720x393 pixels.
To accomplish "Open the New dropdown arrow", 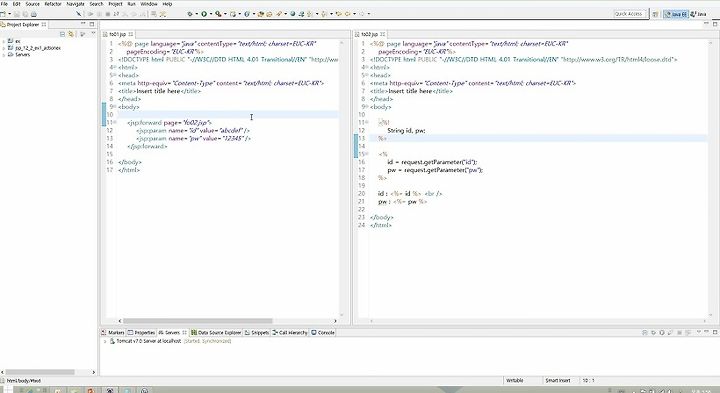I will (x=10, y=14).
